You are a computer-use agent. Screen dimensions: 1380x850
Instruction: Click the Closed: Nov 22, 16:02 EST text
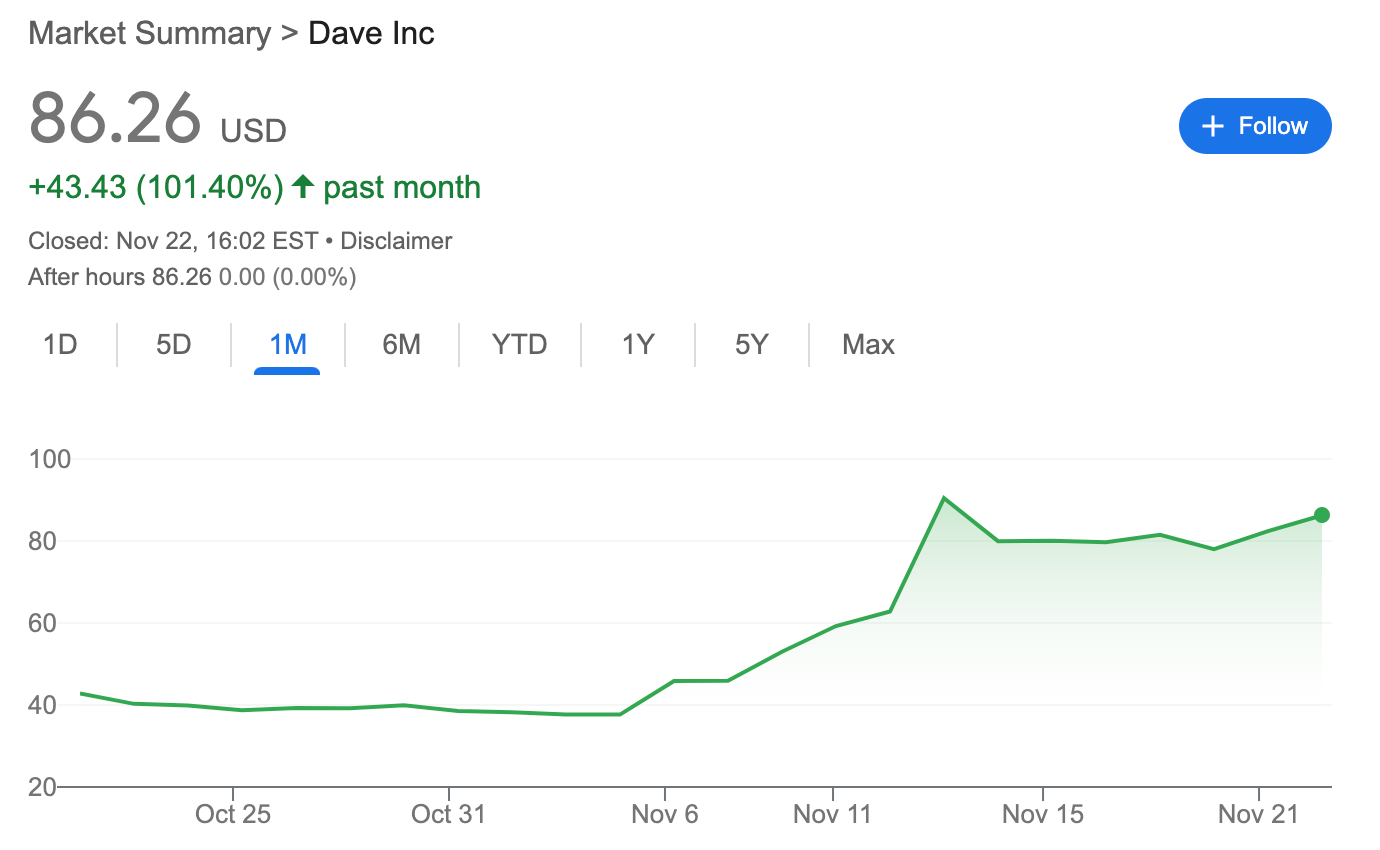tap(173, 241)
